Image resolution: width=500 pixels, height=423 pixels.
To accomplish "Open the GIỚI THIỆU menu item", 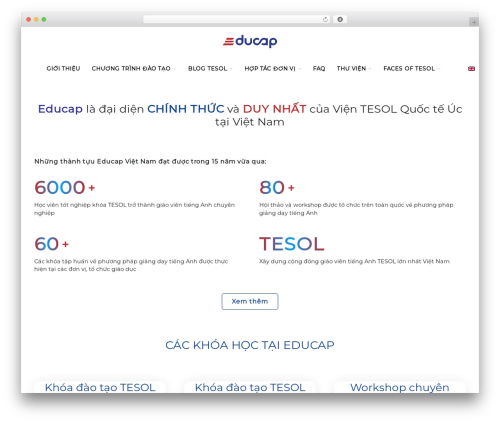I will pyautogui.click(x=63, y=69).
